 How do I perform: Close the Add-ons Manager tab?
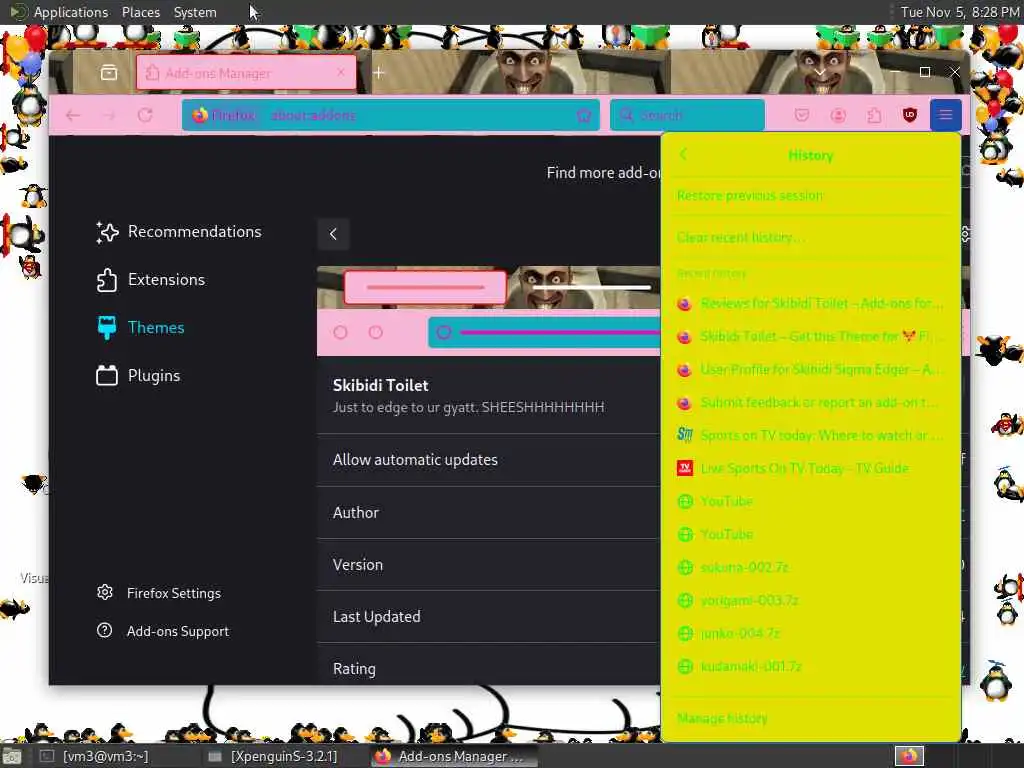340,72
